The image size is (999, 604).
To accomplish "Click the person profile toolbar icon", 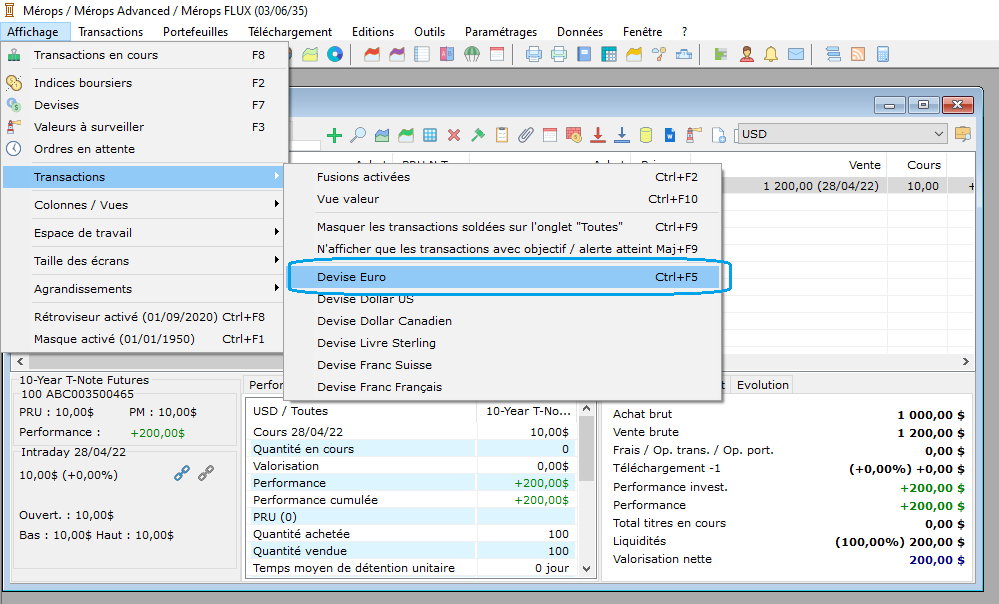I will coord(747,54).
